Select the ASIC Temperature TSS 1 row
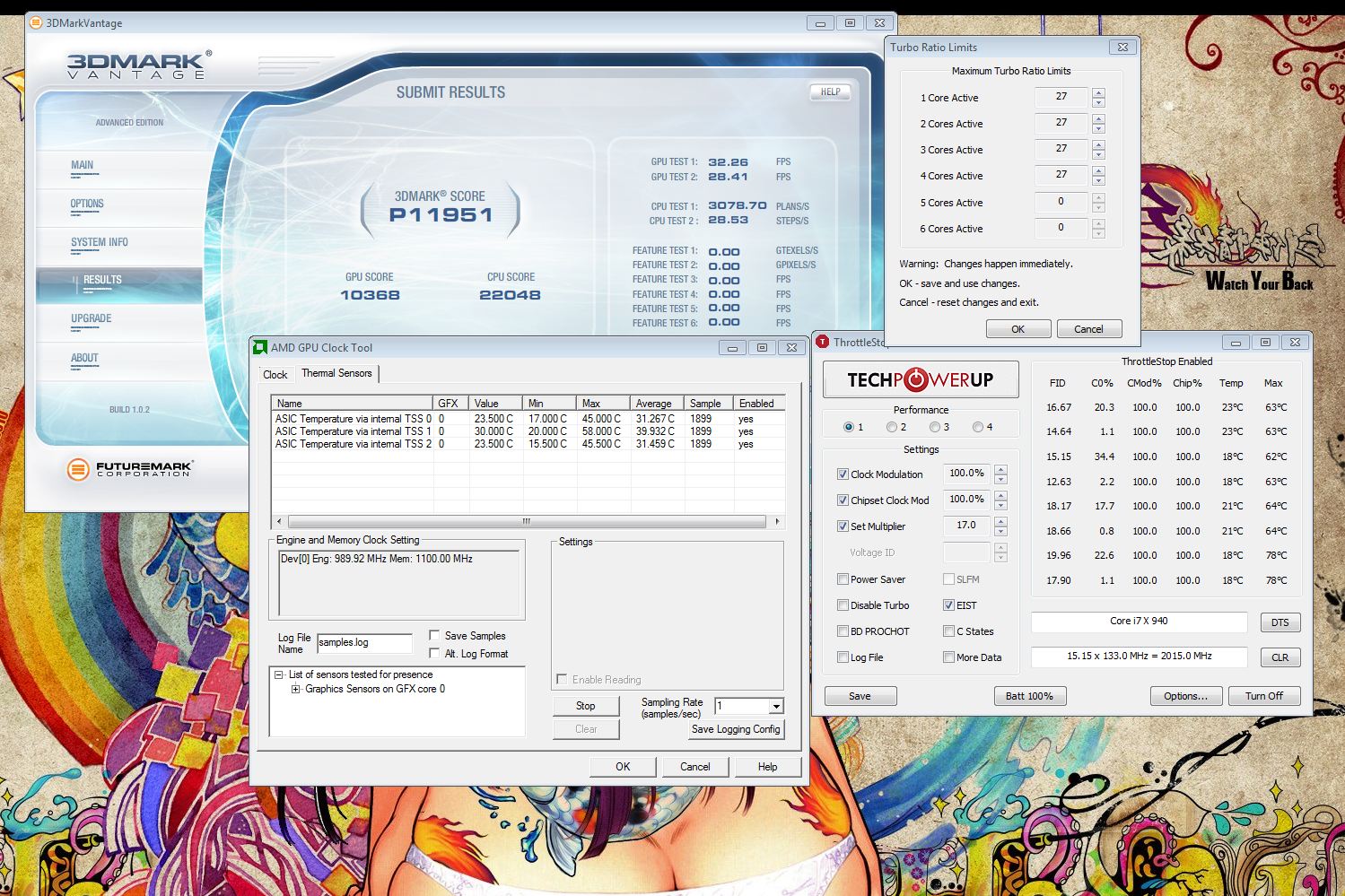 tap(528, 431)
